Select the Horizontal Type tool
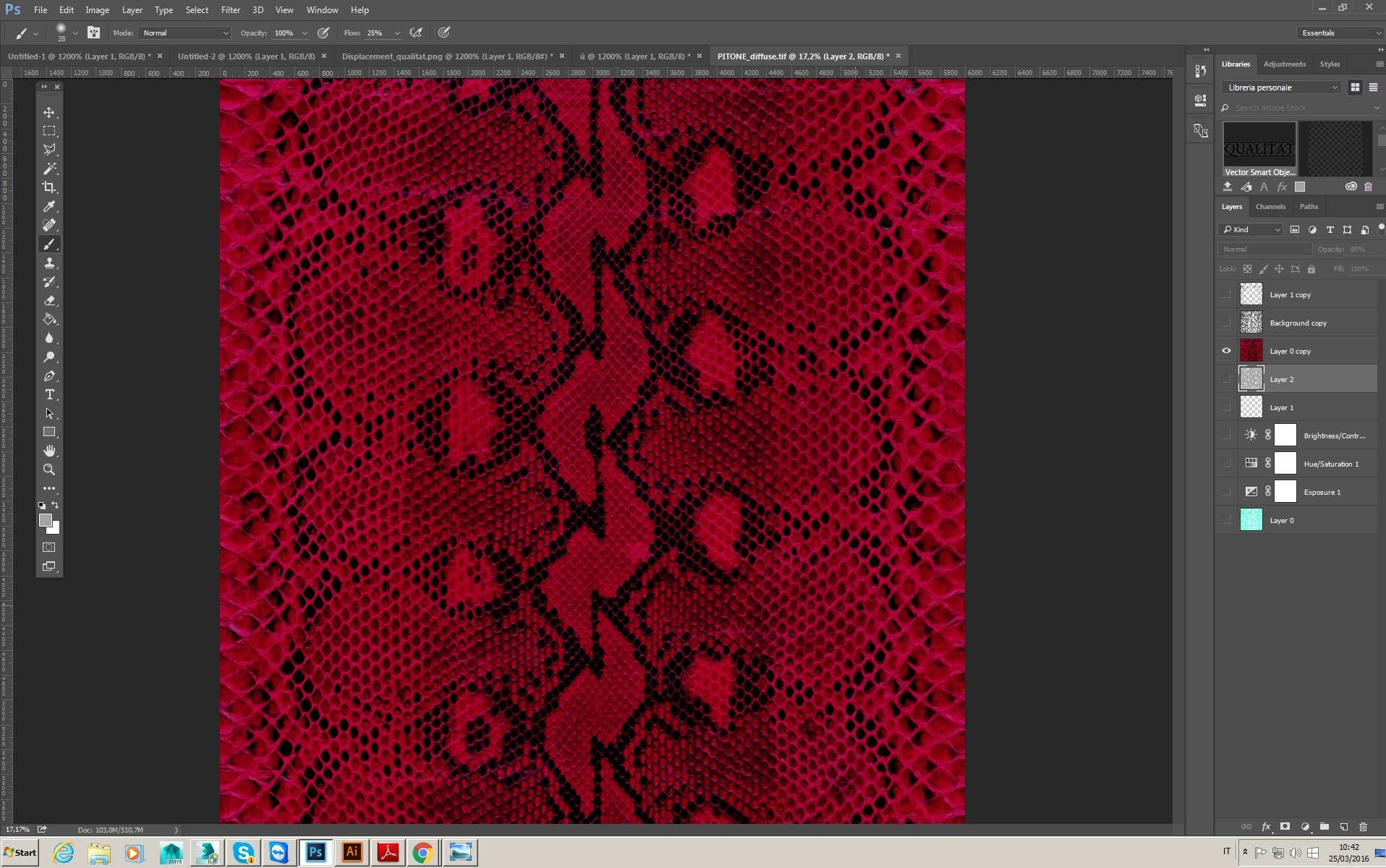The image size is (1386, 868). [49, 395]
